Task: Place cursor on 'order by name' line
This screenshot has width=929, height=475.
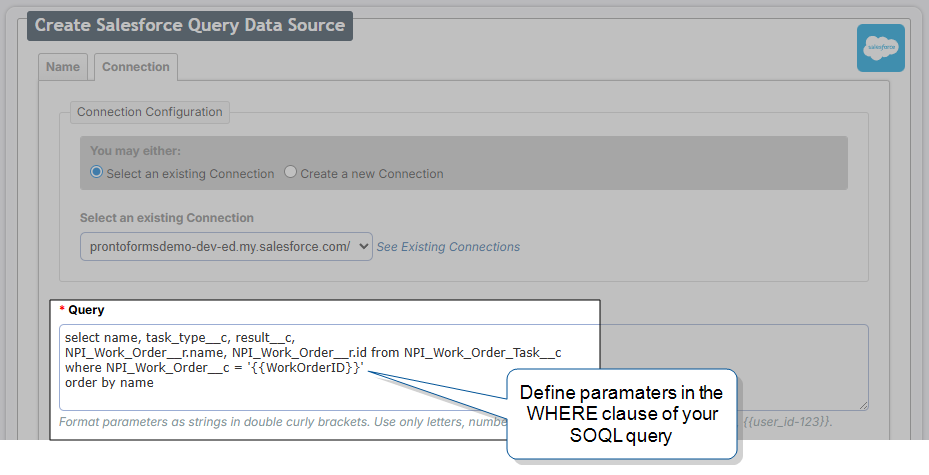Action: point(110,383)
